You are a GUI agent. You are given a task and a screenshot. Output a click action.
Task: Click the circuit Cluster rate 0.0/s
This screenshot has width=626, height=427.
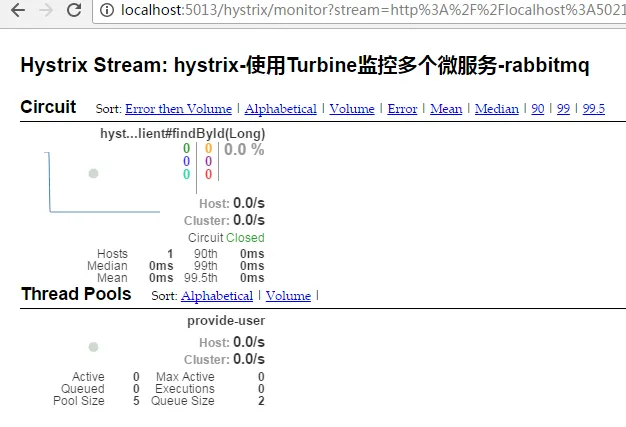click(249, 220)
